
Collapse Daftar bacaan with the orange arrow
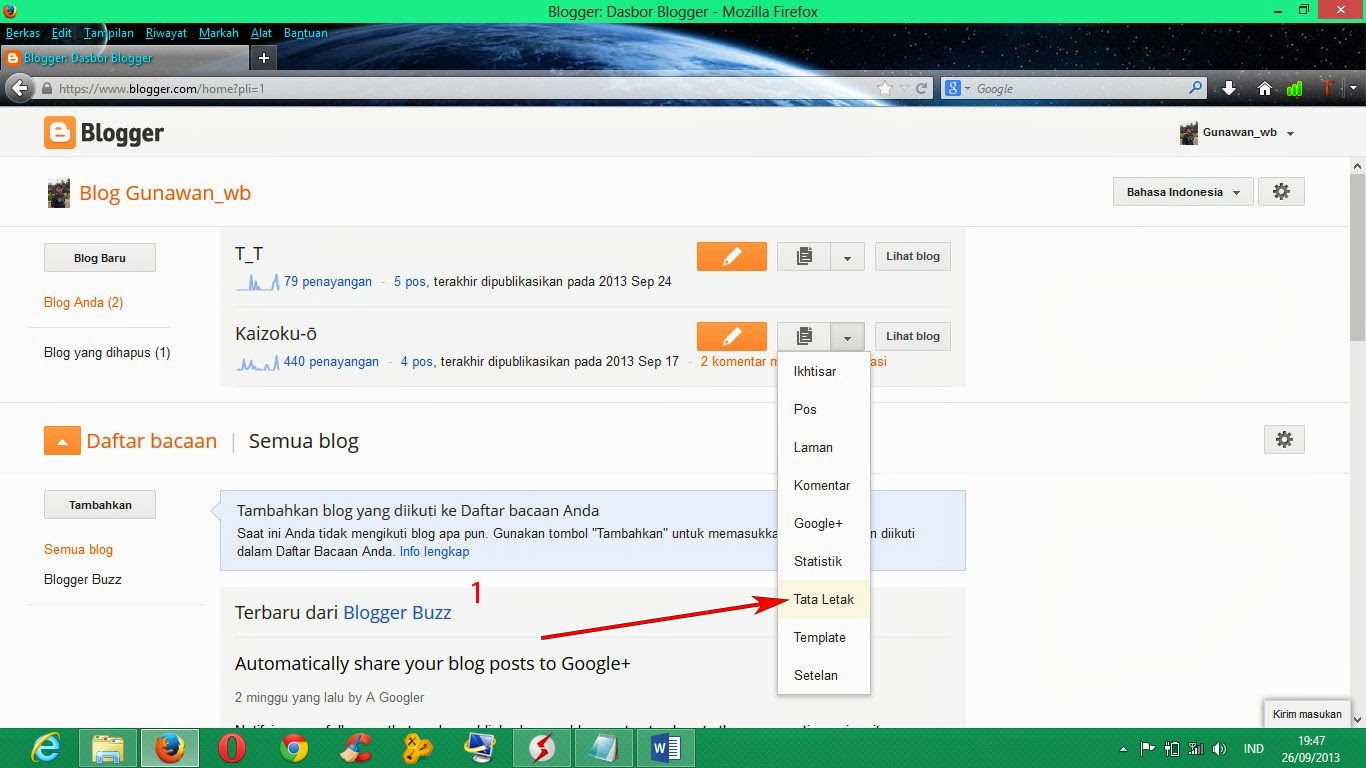[x=61, y=439]
